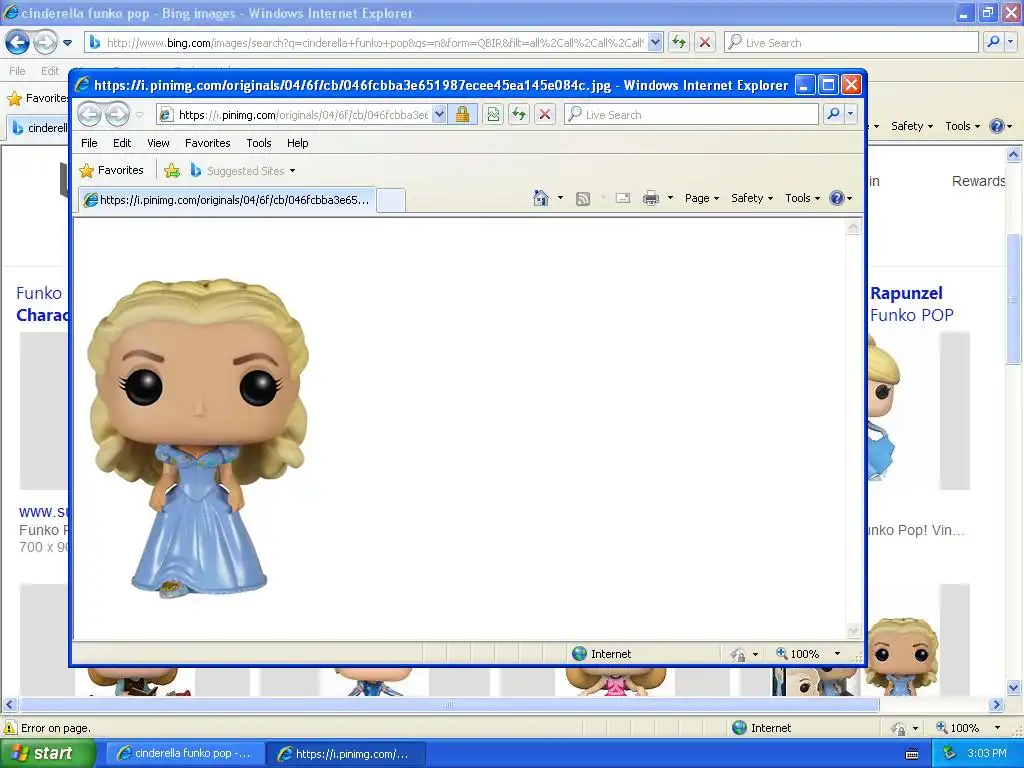Expand zoom level dropdown in pinimg status bar
This screenshot has height=768, width=1024.
click(x=837, y=654)
